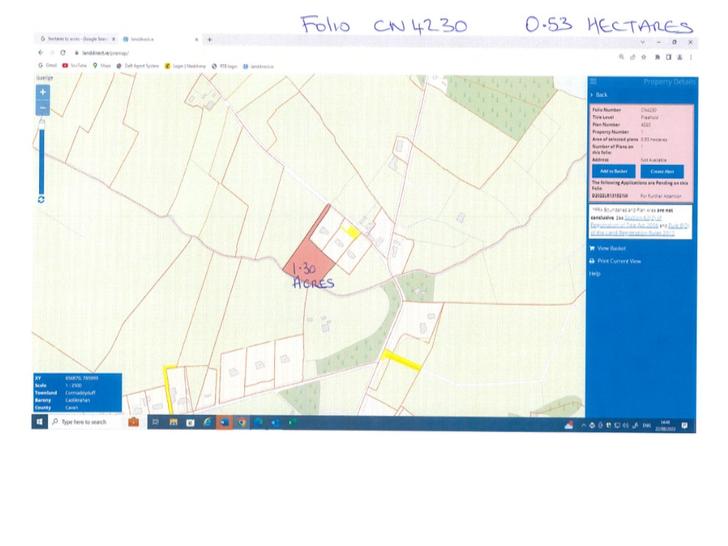This screenshot has width=728, height=546.
Task: Click the briefcase icon beside taskbar search
Action: tap(134, 422)
